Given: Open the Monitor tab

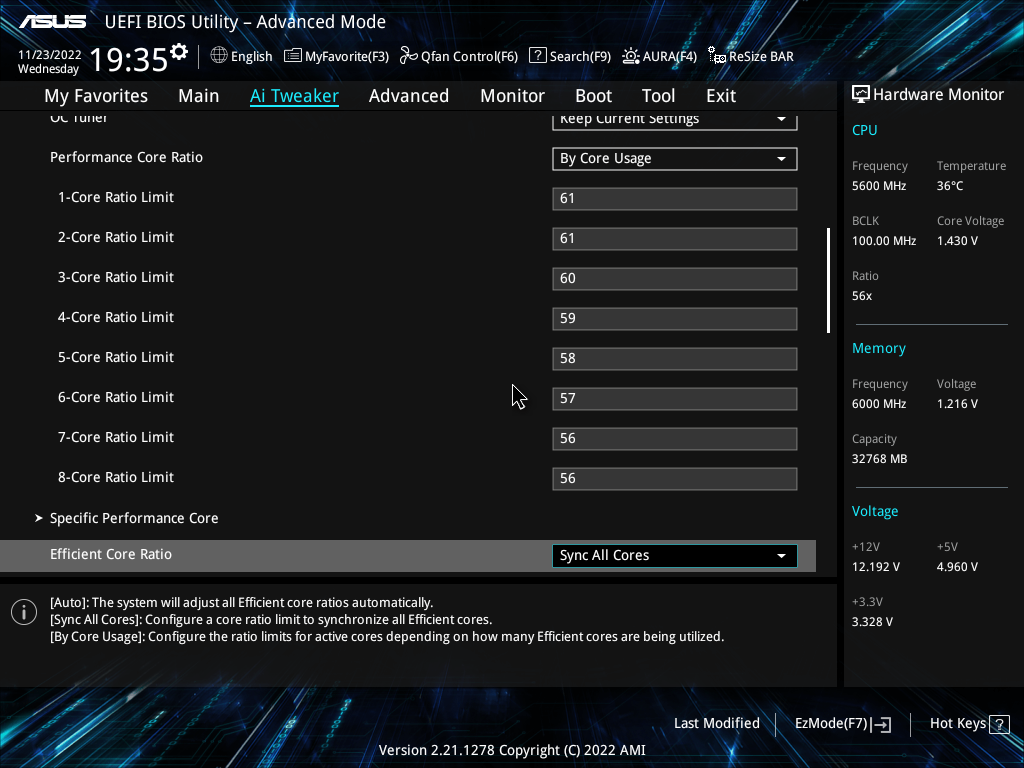Looking at the screenshot, I should 512,96.
